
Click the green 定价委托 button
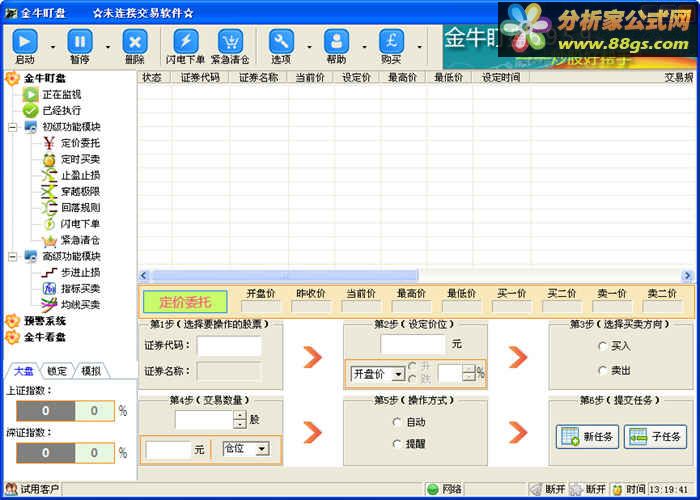(x=185, y=302)
